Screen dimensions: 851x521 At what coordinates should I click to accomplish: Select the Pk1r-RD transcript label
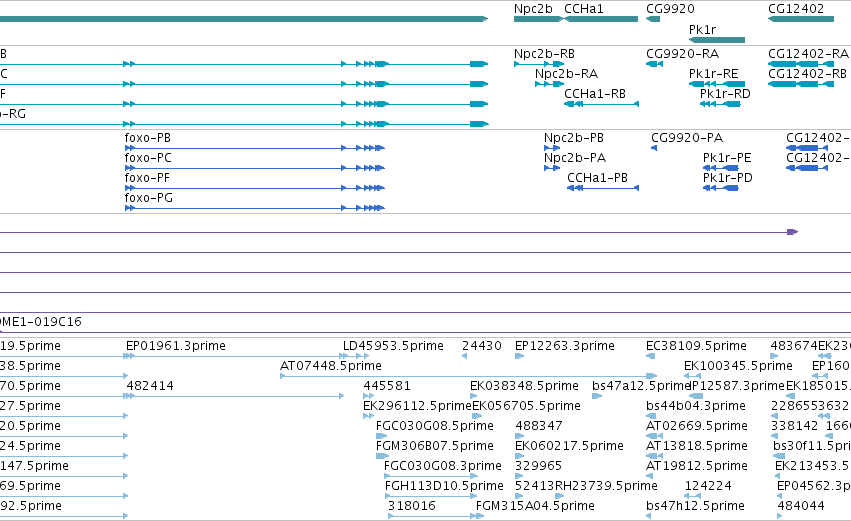[725, 94]
